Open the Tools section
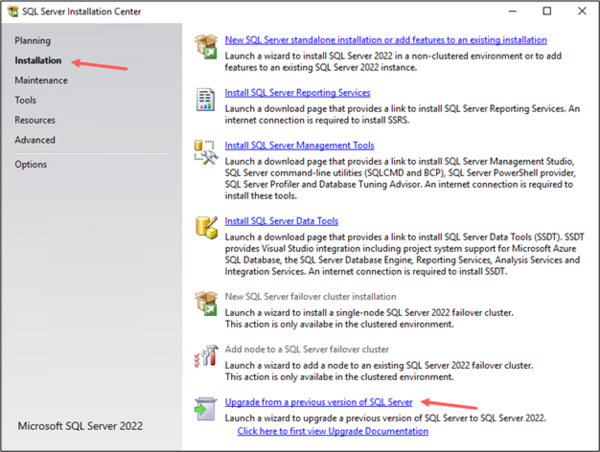Screen dimensions: 600x452 tap(25, 100)
